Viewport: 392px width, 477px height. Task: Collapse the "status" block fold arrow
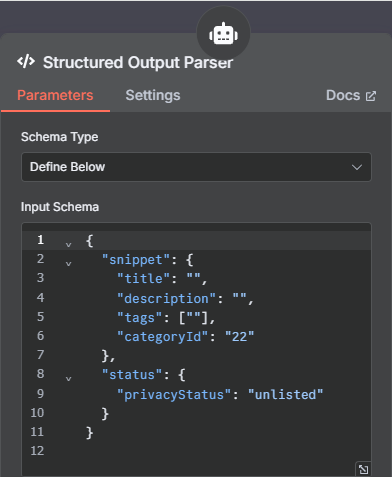click(x=68, y=379)
